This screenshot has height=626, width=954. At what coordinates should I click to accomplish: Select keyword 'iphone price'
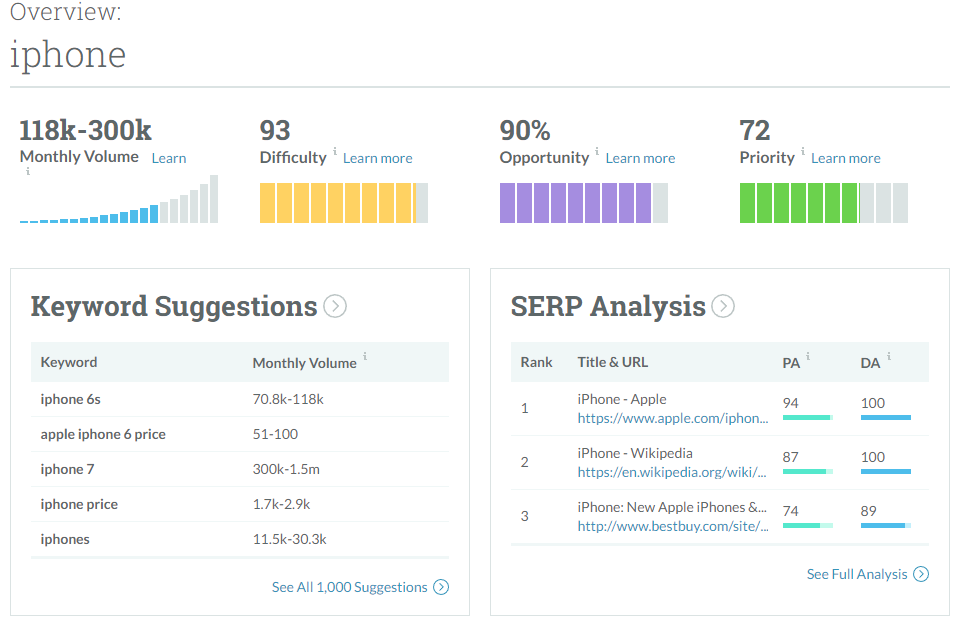(79, 504)
